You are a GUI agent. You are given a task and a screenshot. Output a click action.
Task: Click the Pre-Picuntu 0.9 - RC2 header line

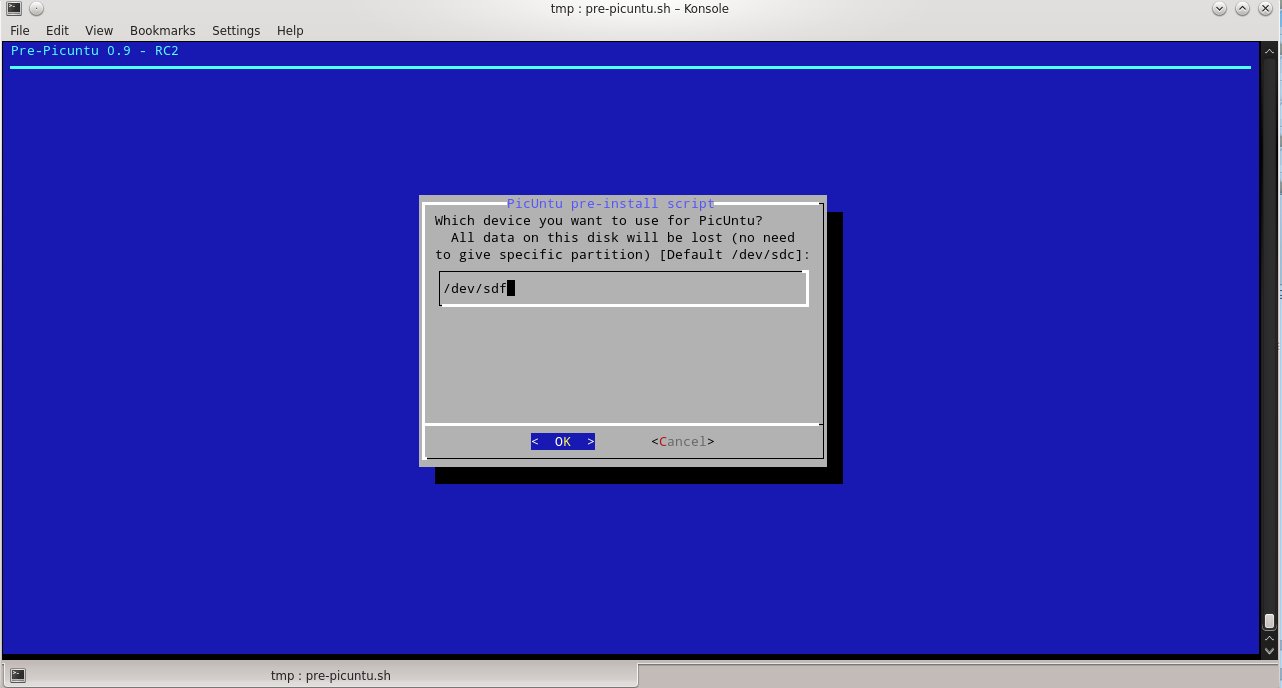[95, 50]
